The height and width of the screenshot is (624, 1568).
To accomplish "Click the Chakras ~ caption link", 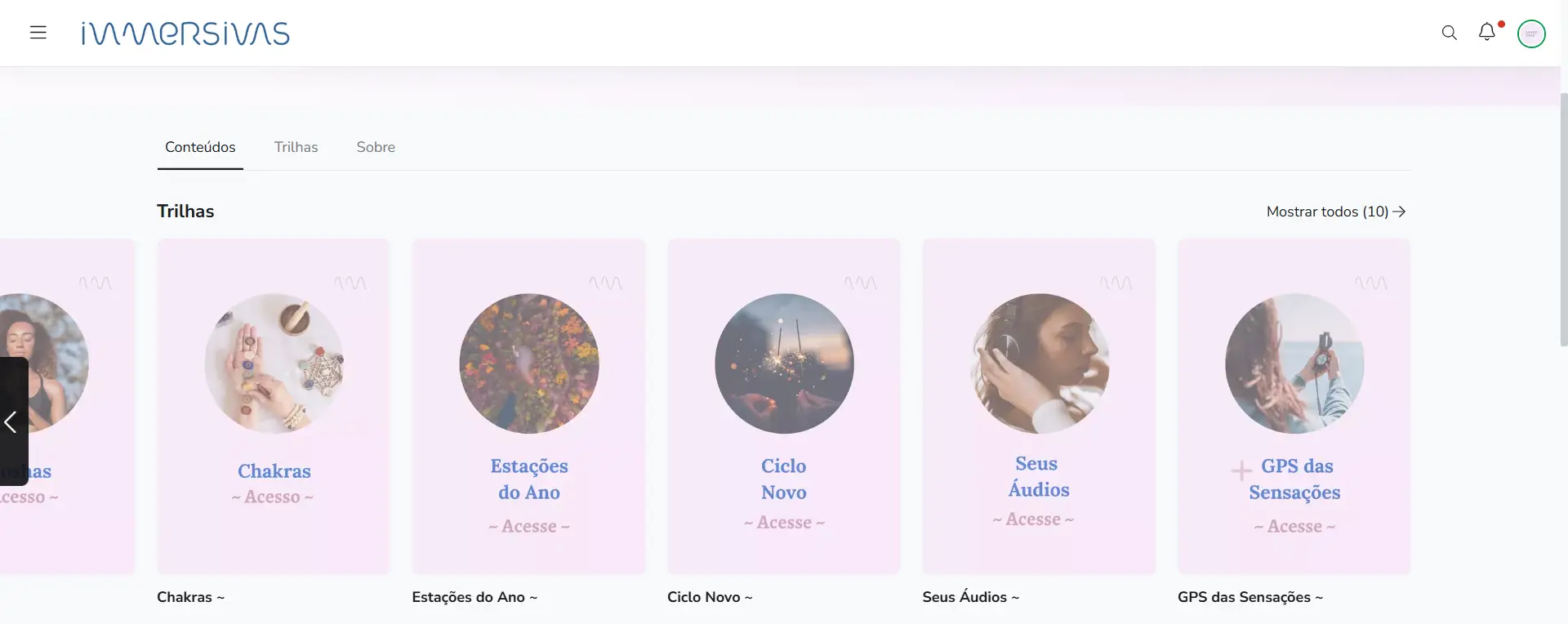I will point(190,597).
